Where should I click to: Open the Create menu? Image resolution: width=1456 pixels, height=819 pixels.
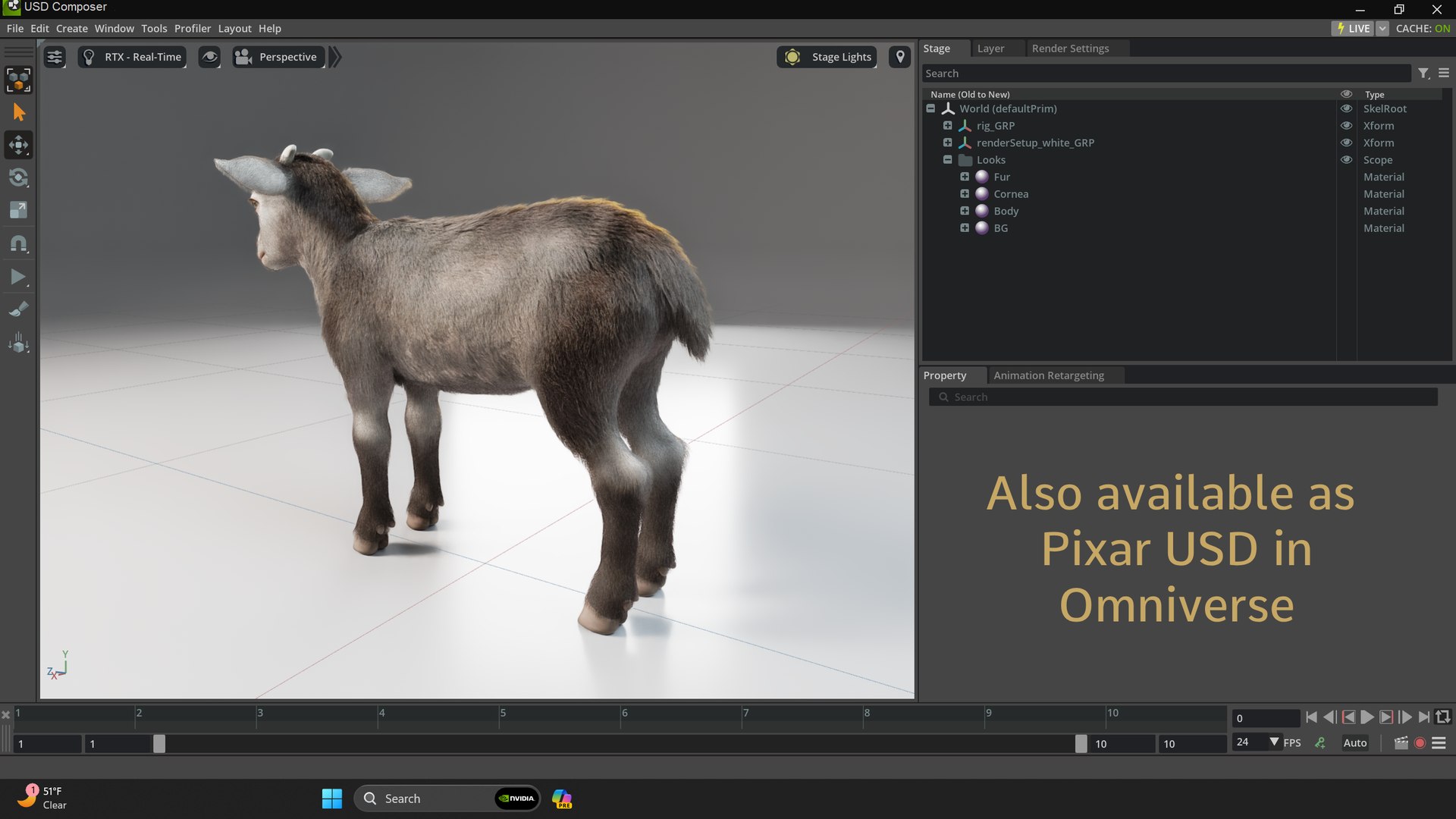[72, 28]
